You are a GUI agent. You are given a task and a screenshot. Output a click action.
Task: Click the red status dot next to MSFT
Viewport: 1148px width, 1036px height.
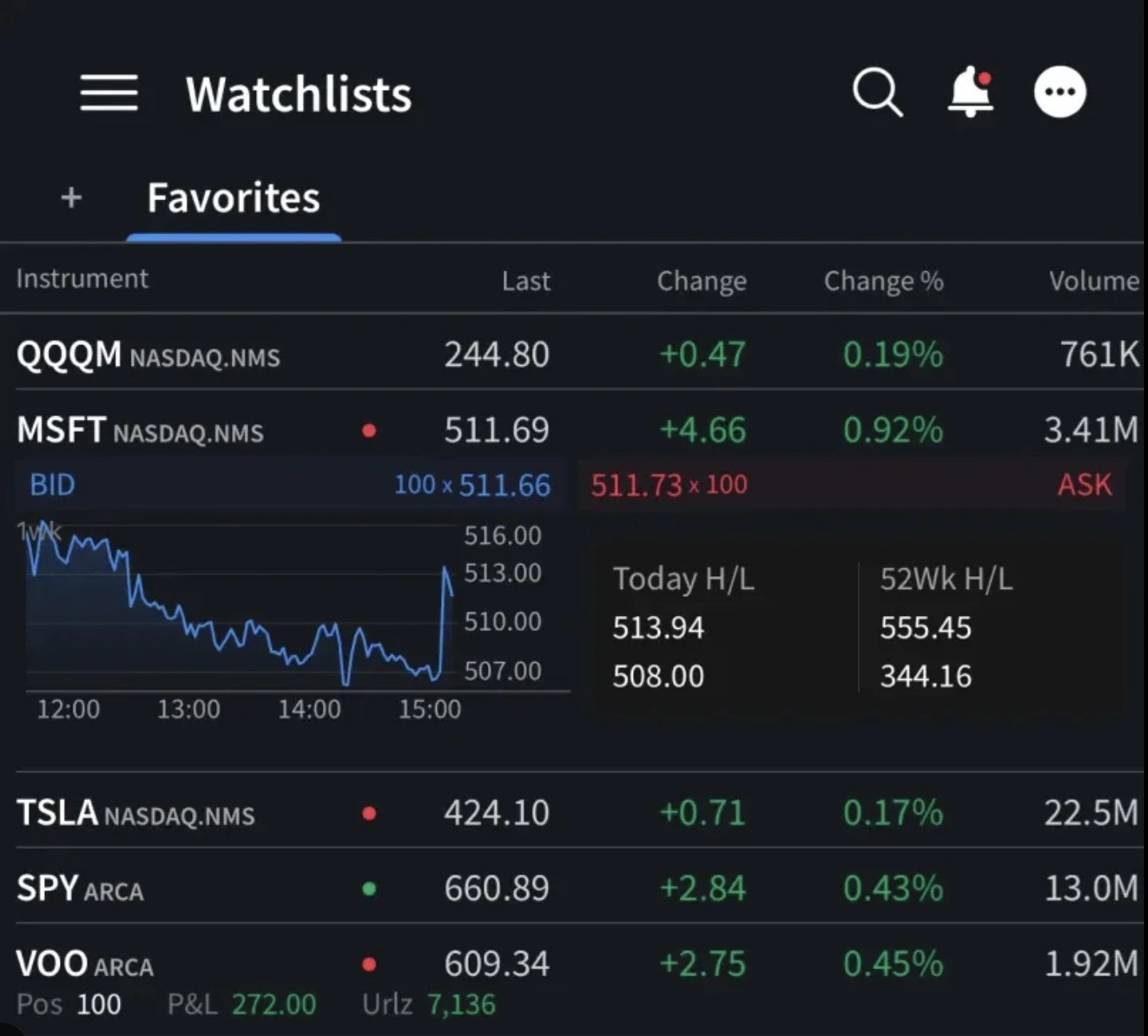tap(368, 430)
